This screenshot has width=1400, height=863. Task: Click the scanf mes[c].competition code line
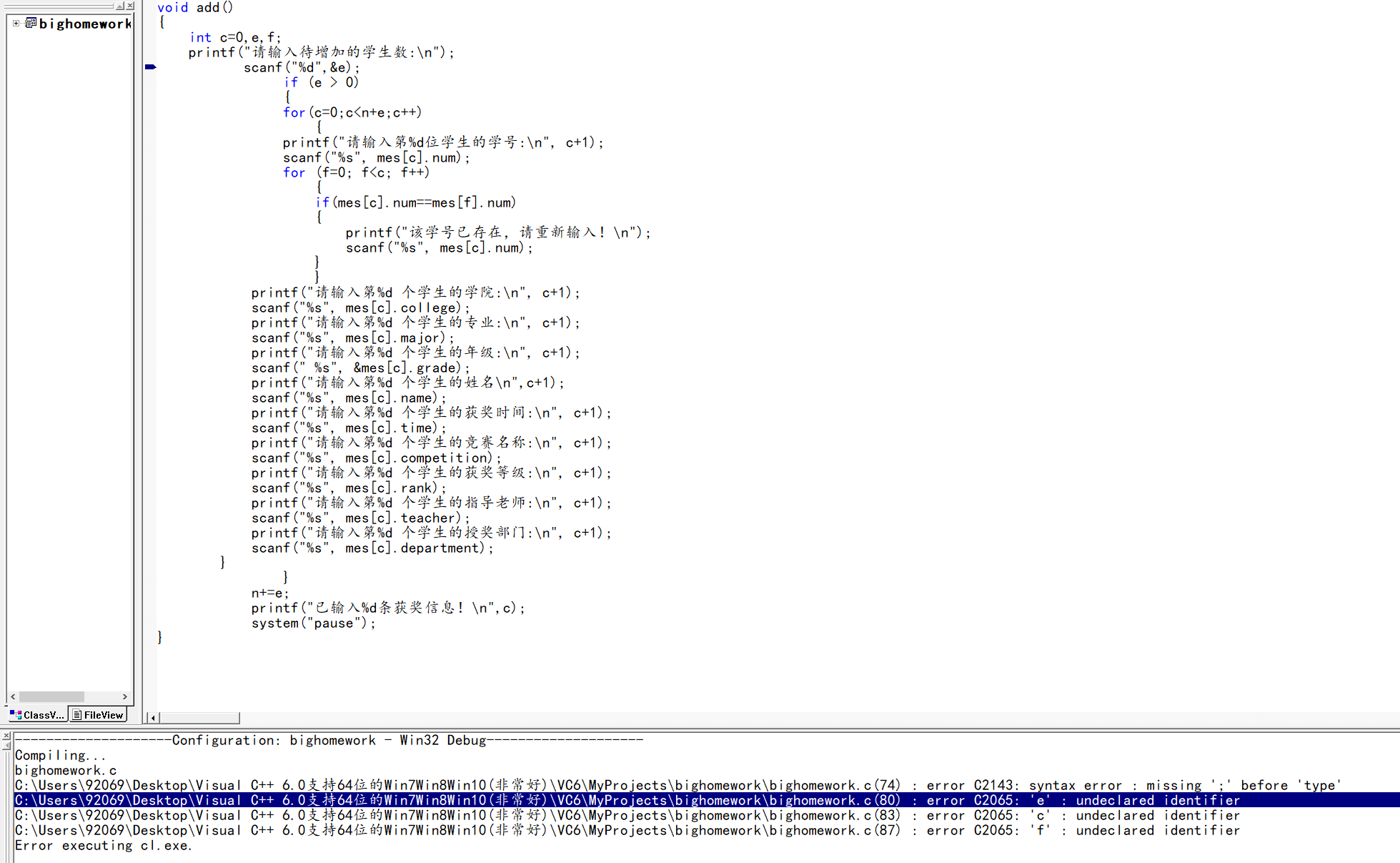(377, 458)
